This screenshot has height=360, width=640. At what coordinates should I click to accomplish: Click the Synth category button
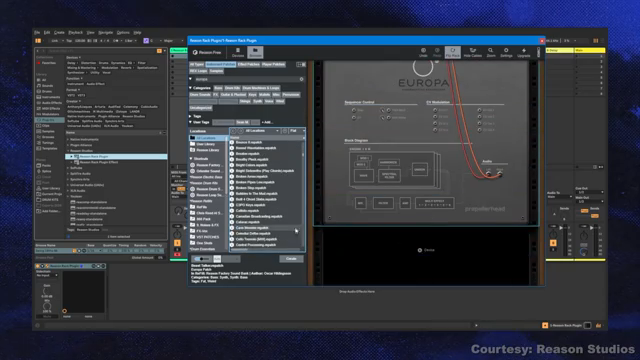pos(258,101)
